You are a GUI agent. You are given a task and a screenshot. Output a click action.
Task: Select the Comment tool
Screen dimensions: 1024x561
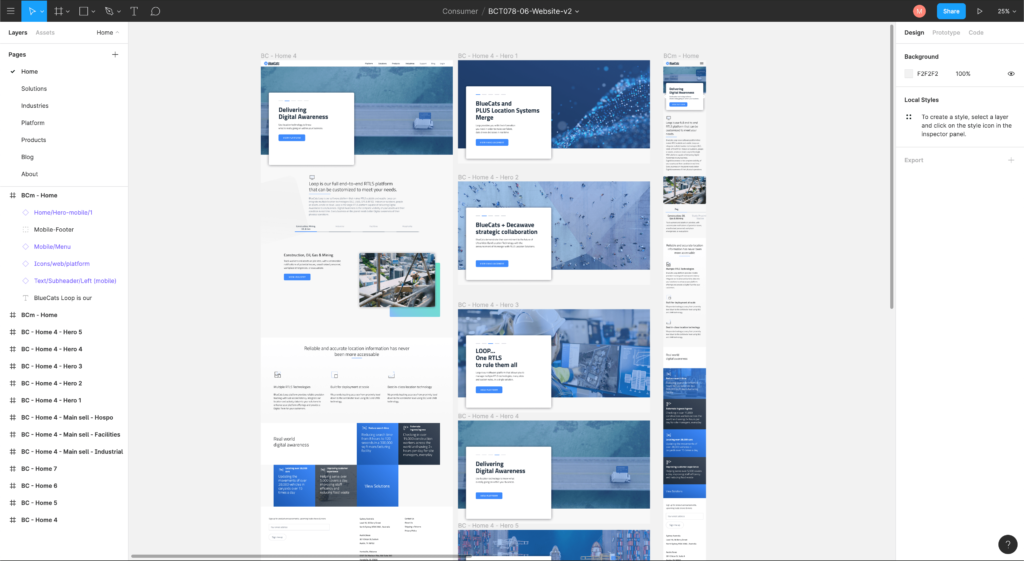coord(155,11)
